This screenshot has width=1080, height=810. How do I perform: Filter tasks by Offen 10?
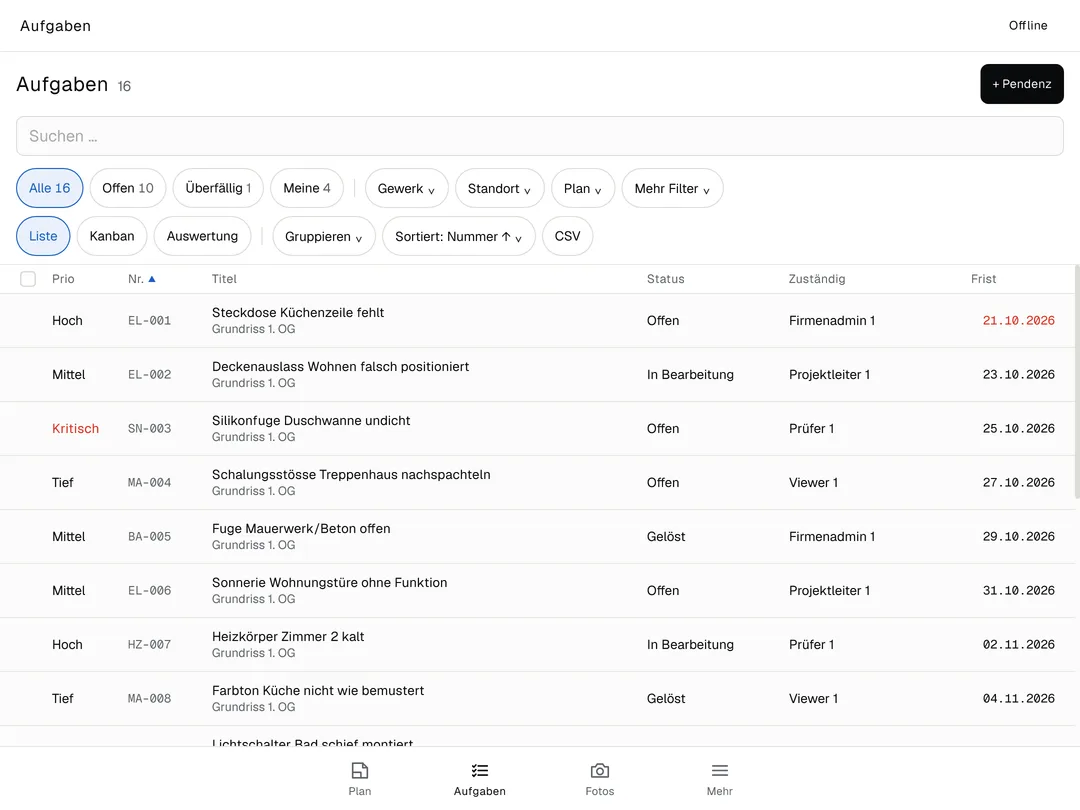127,188
